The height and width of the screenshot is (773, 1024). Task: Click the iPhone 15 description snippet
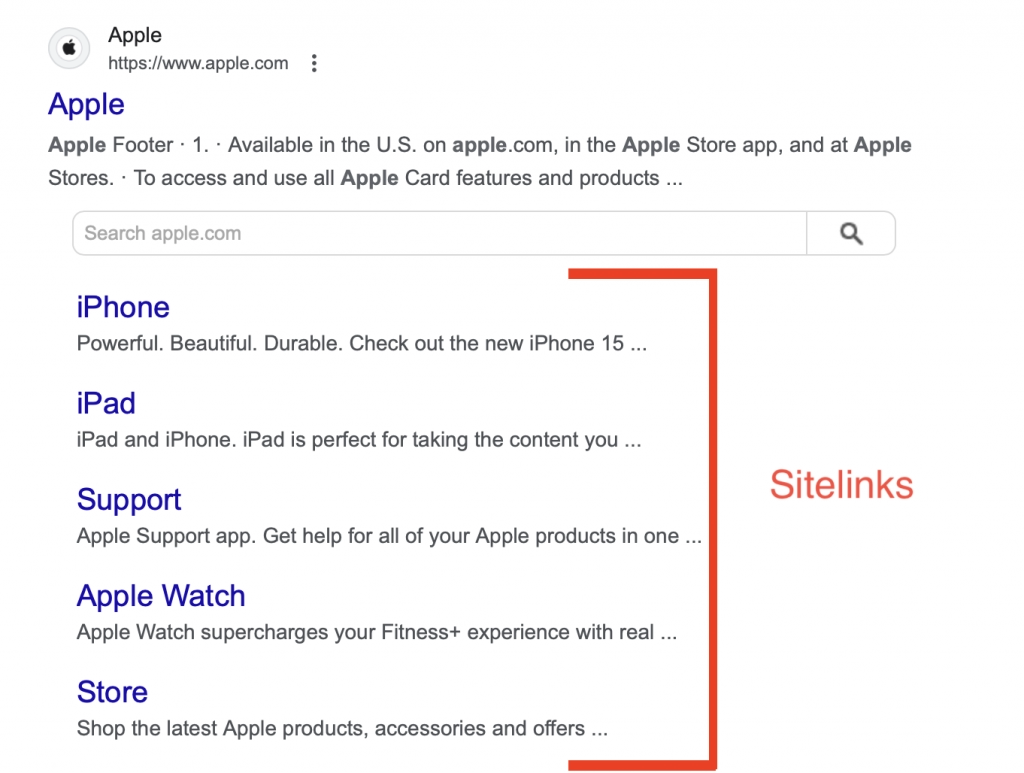click(362, 344)
